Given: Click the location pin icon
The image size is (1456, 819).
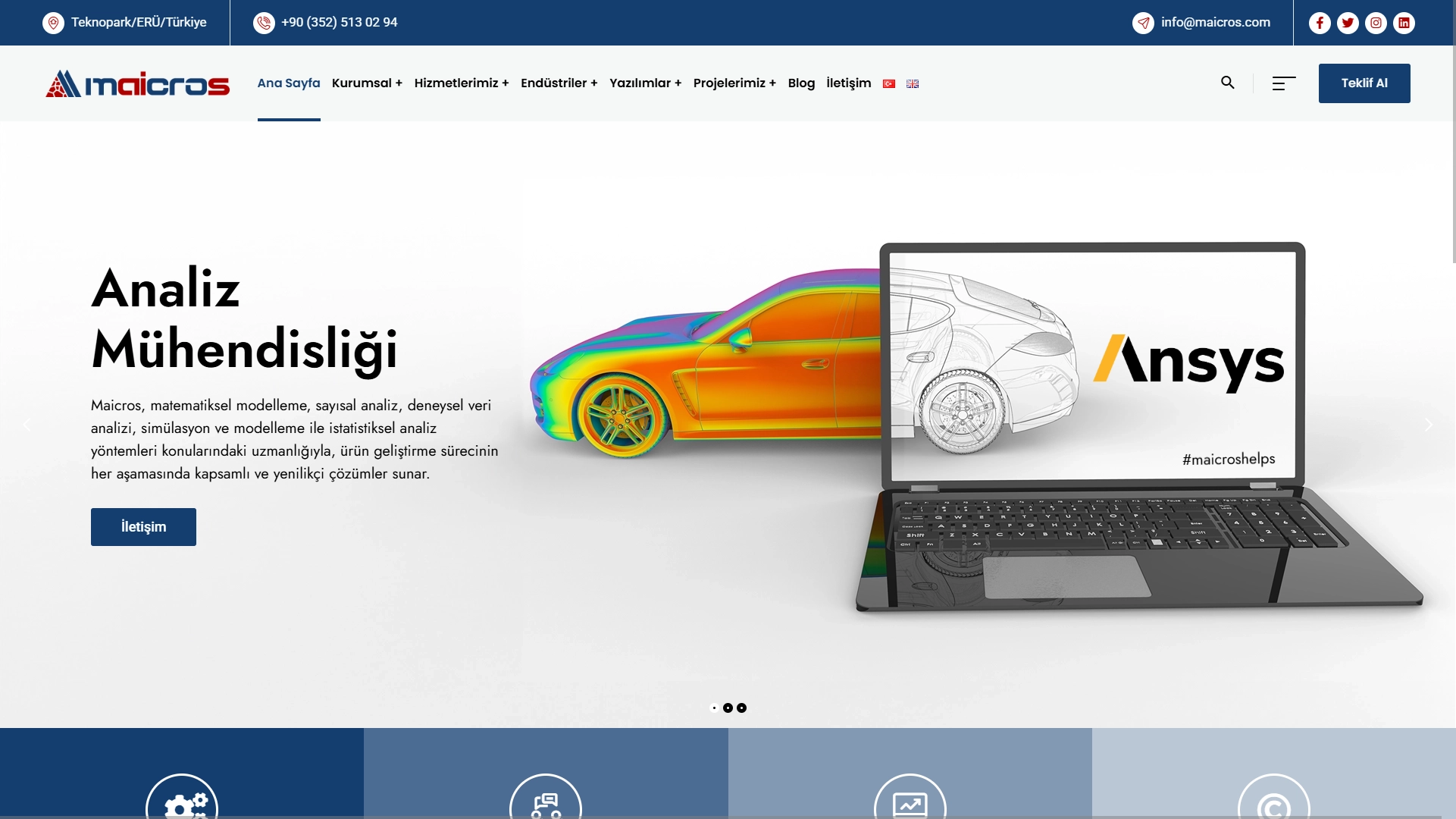Looking at the screenshot, I should 53,23.
